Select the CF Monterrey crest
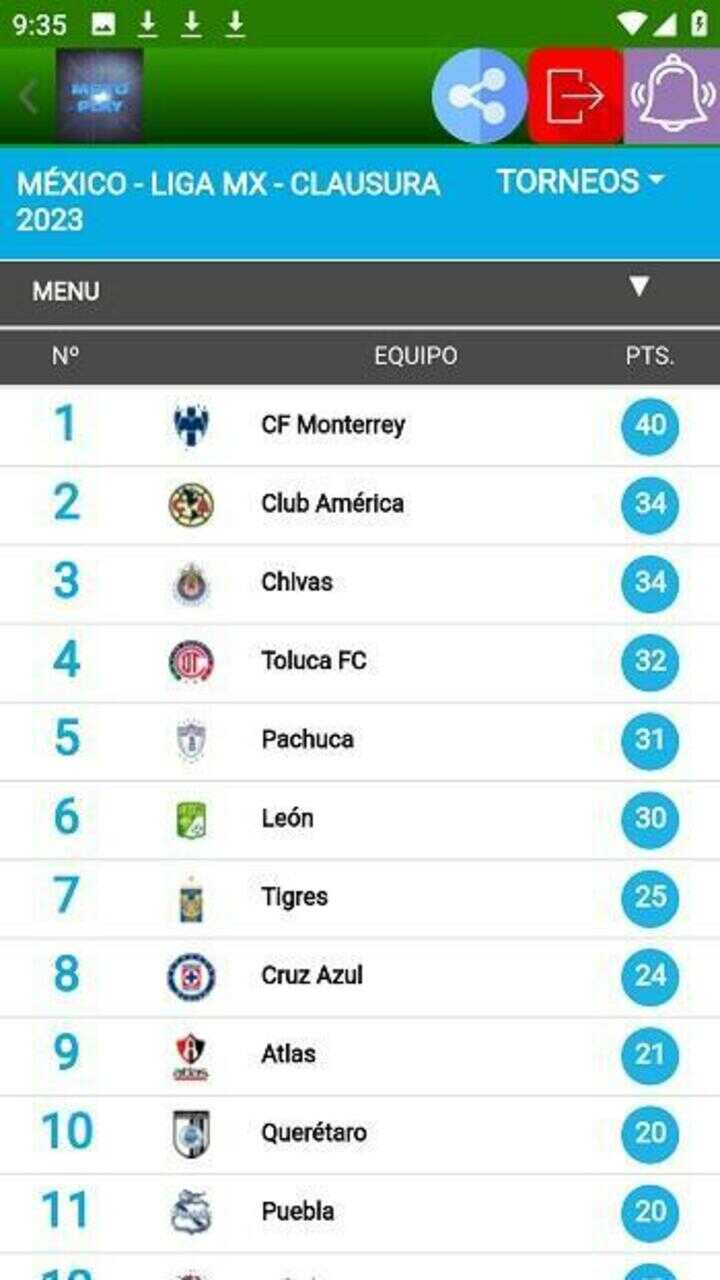This screenshot has height=1280, width=720. [x=190, y=426]
